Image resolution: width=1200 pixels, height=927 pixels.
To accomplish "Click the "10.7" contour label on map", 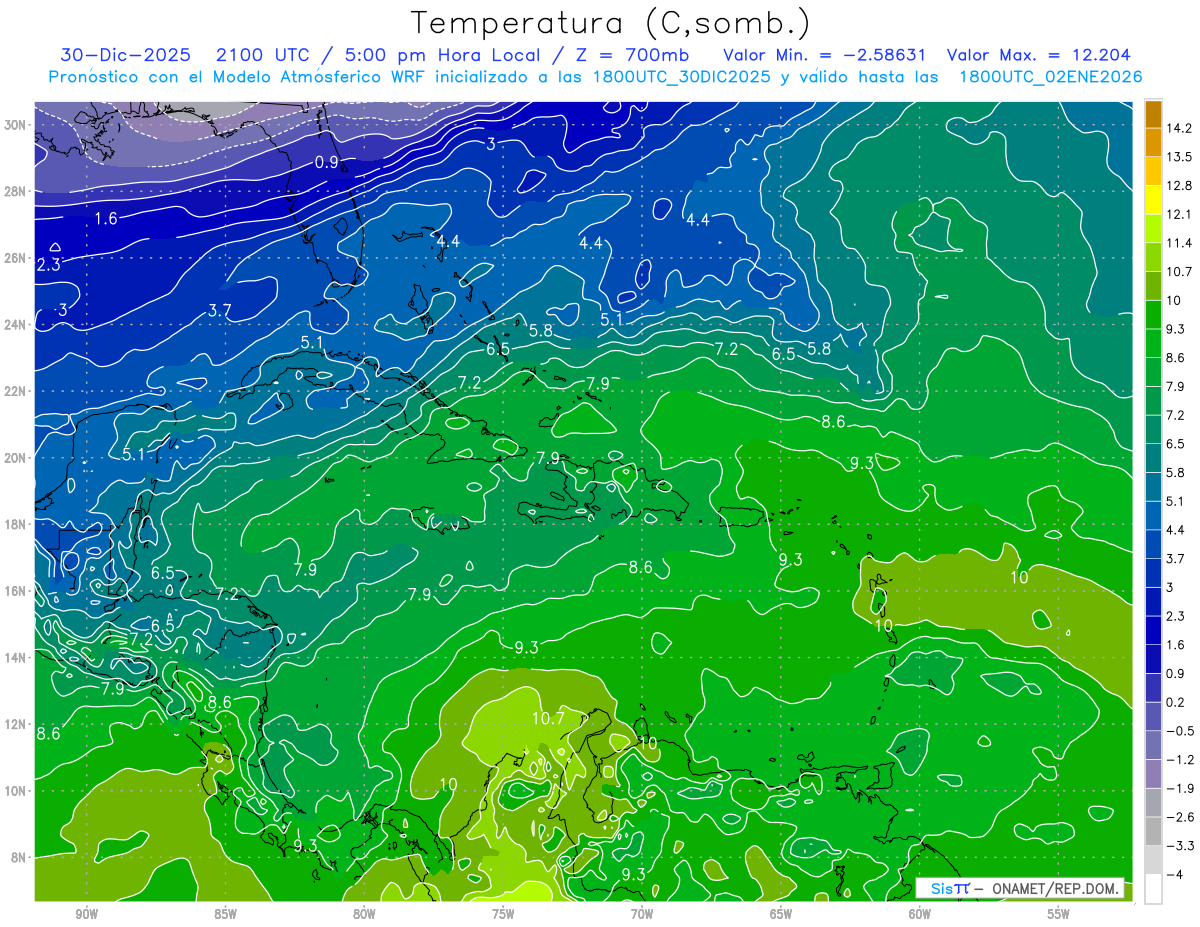I will click(x=548, y=718).
